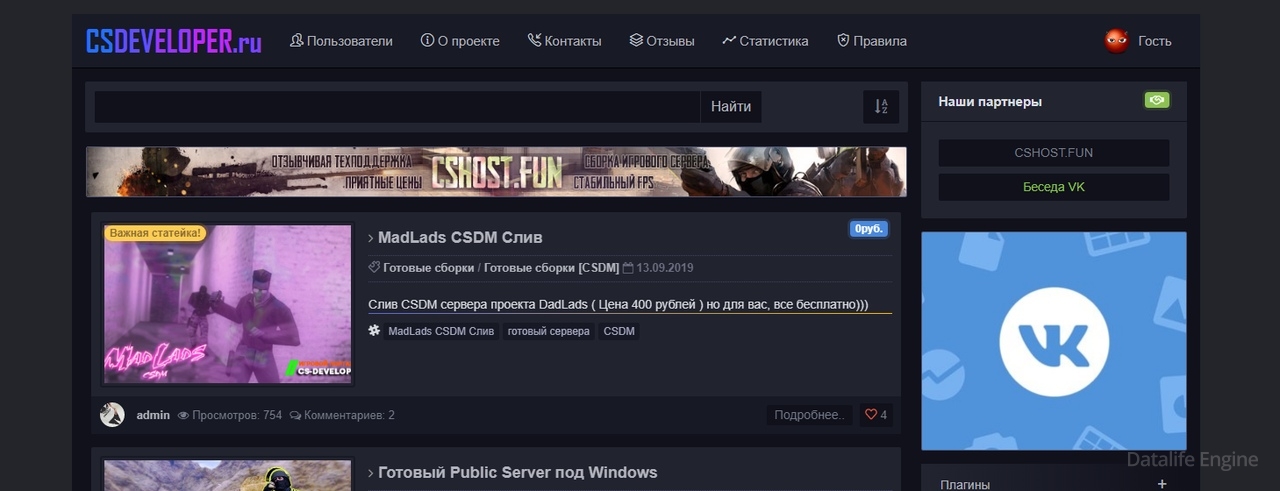Focus the site search input field
The height and width of the screenshot is (491, 1280).
[397, 107]
